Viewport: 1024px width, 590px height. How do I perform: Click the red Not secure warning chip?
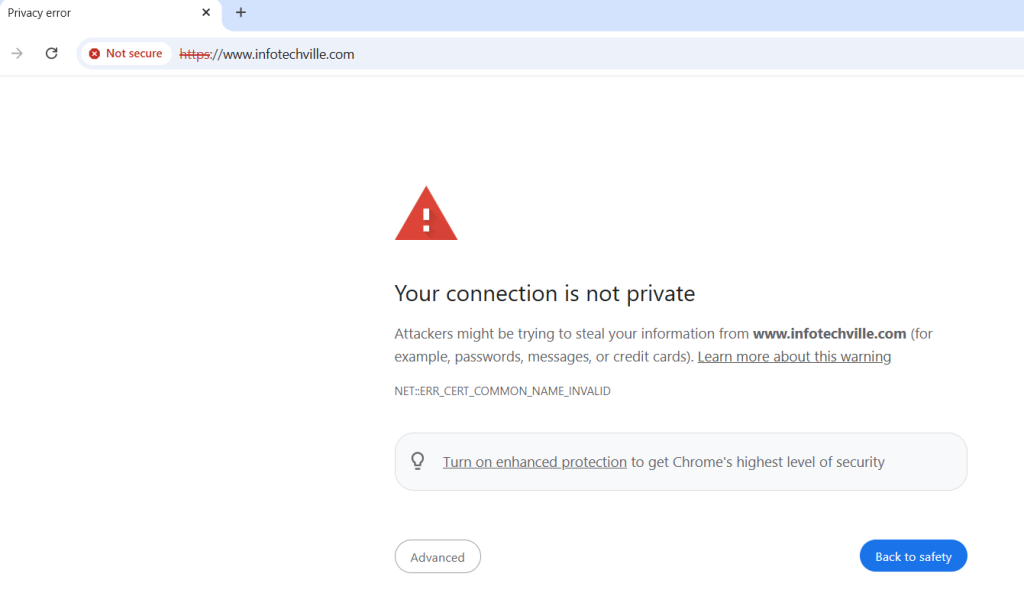pyautogui.click(x=126, y=54)
